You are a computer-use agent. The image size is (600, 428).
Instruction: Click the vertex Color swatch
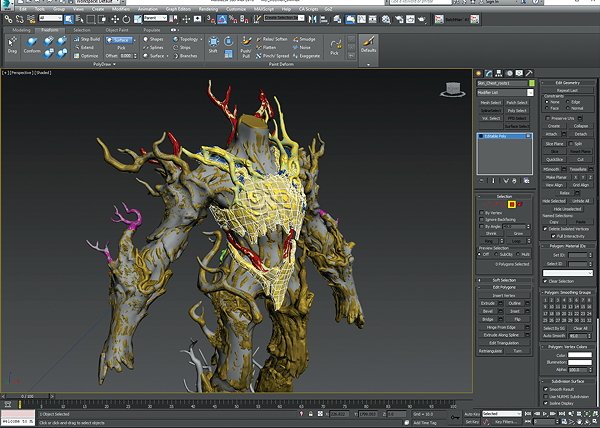tap(580, 355)
